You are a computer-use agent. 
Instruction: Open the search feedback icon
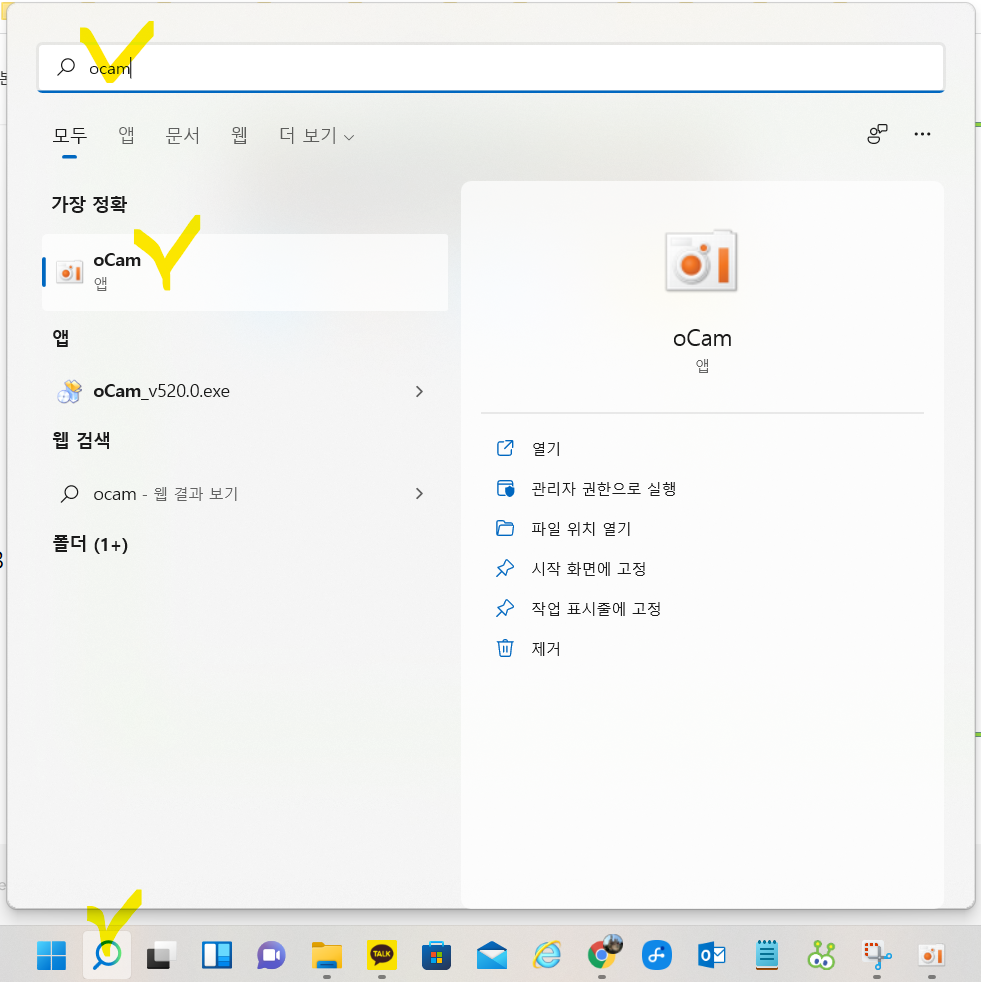click(x=877, y=133)
